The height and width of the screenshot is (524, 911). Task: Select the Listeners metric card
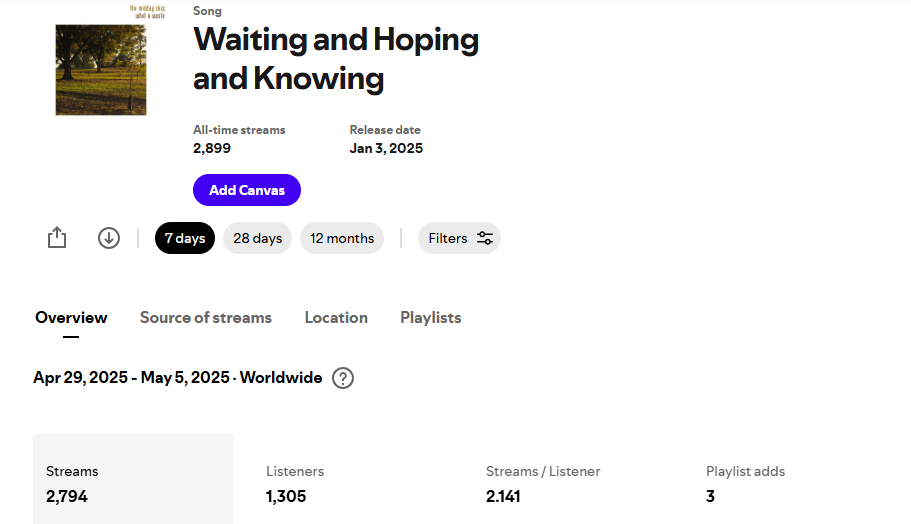[353, 483]
